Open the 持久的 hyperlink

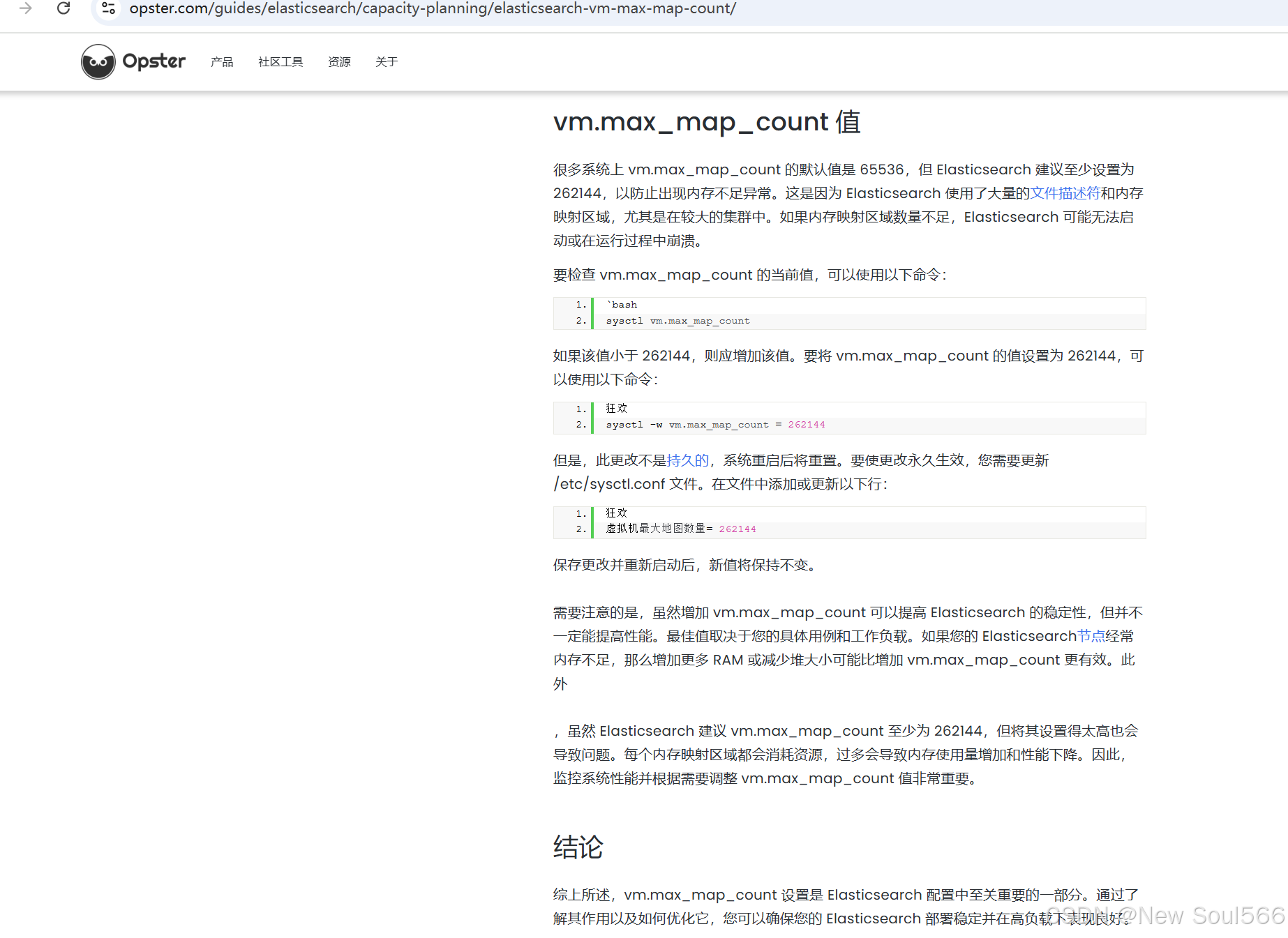[687, 460]
